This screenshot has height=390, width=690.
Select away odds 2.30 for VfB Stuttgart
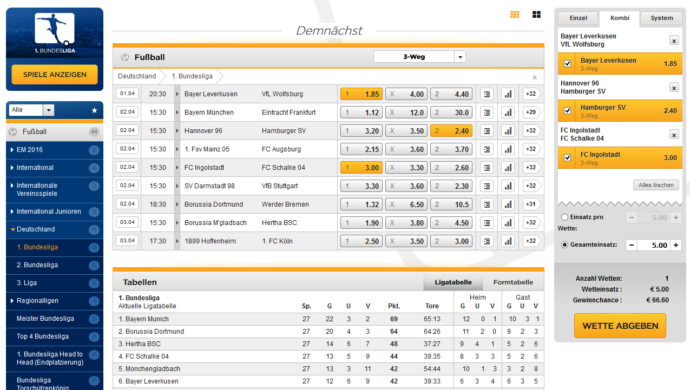coord(451,186)
